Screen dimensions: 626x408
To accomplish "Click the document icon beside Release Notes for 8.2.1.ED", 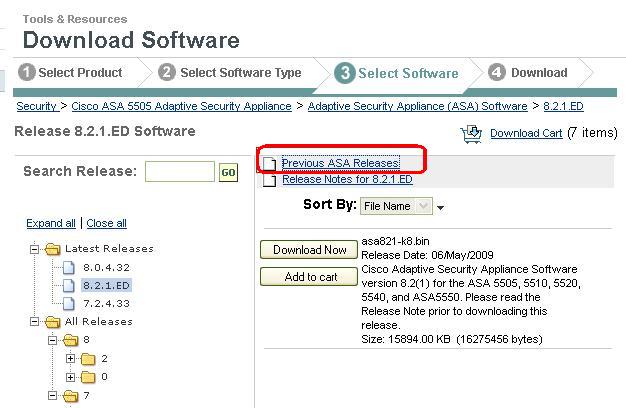I will coord(269,180).
